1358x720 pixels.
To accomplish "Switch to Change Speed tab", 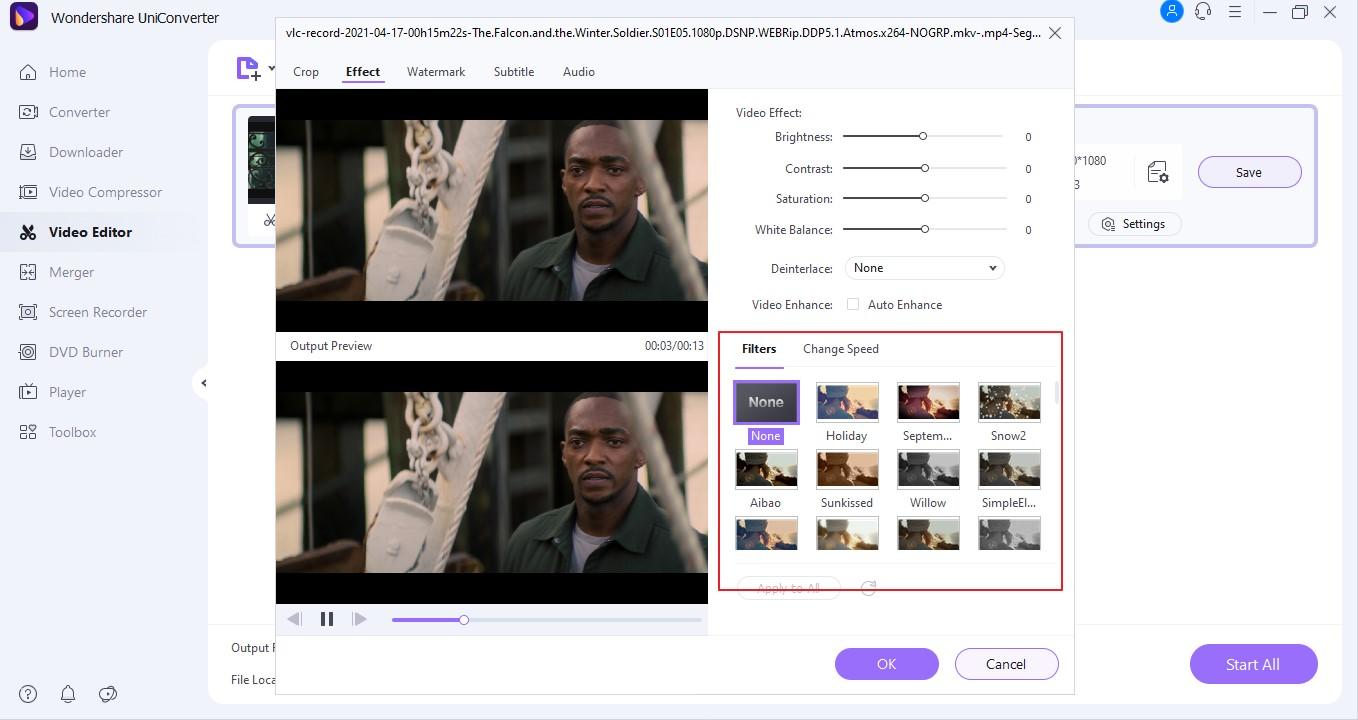I will coord(841,349).
